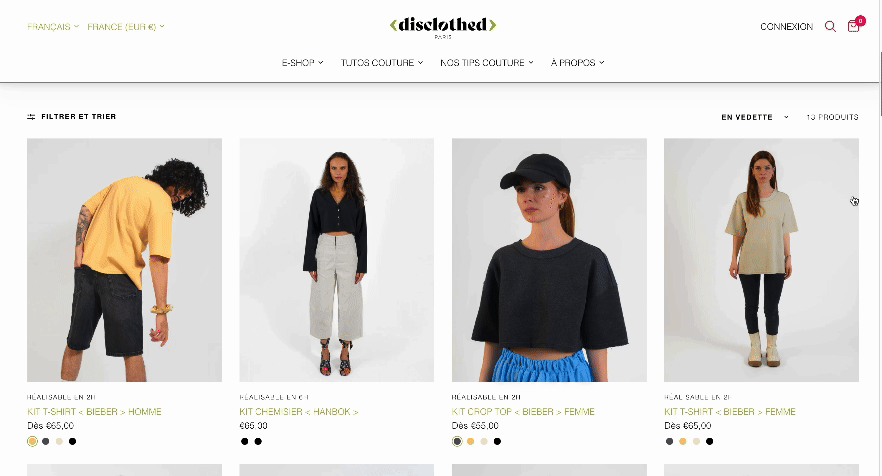Click the filter sliders icon beside Filtrer et trier
Viewport: 882px width, 476px height.
click(31, 117)
